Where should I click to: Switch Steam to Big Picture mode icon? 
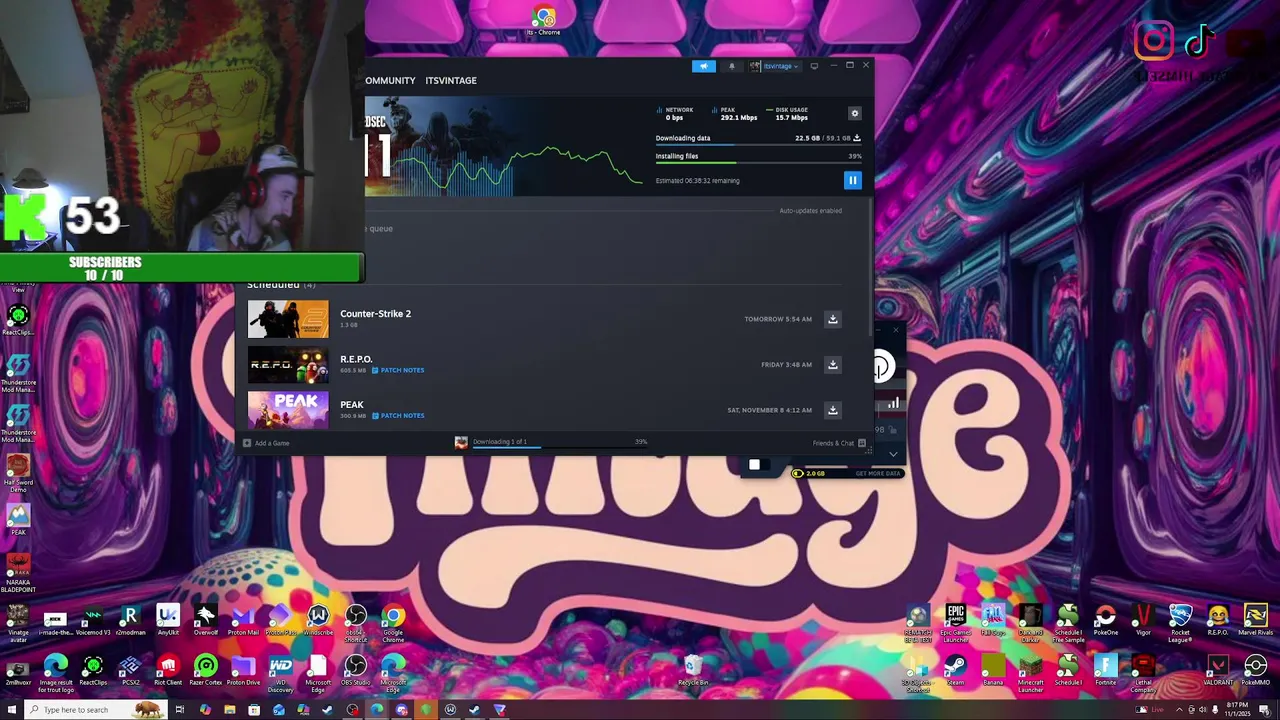pos(814,66)
